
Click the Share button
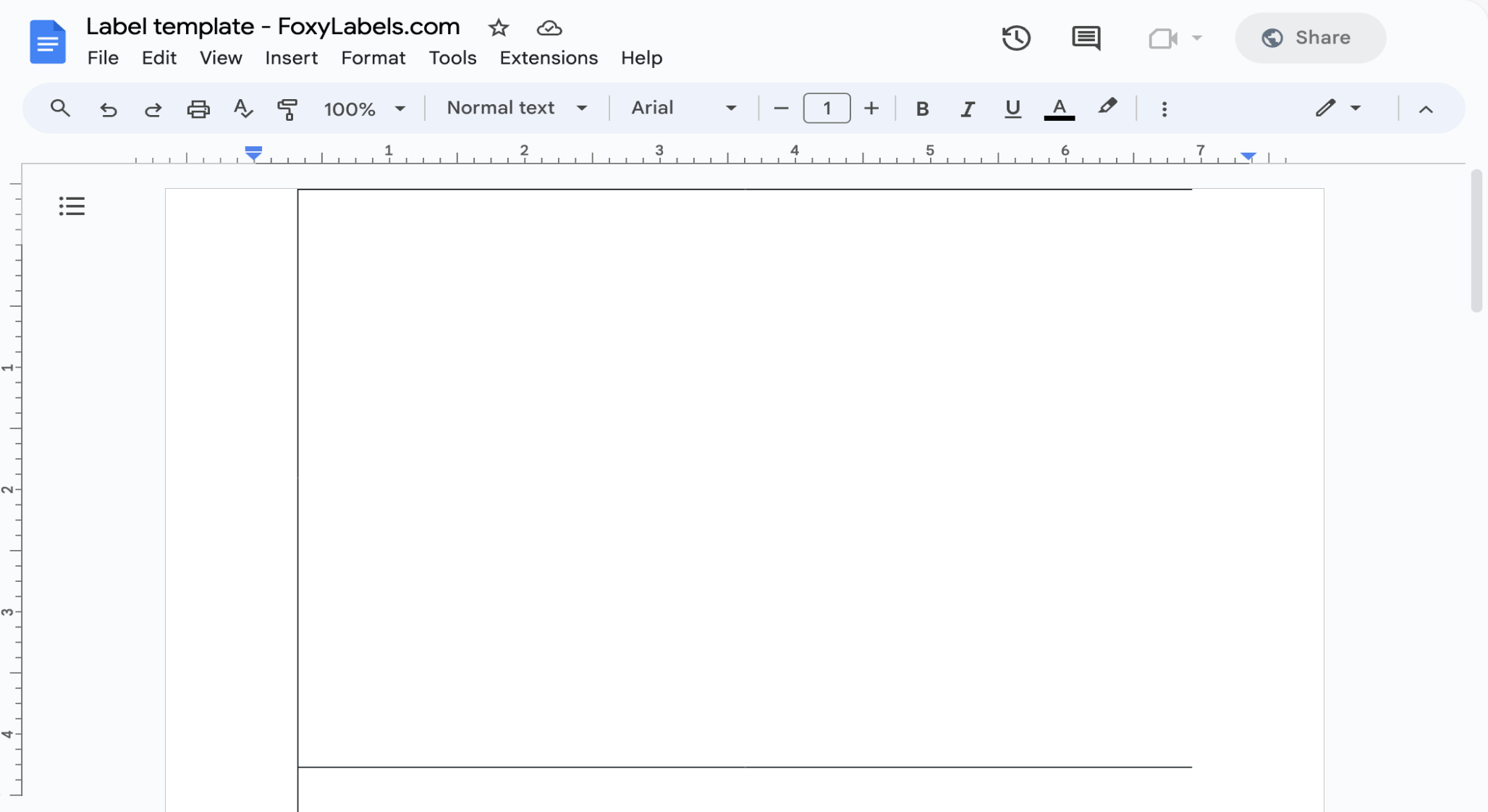pos(1310,38)
